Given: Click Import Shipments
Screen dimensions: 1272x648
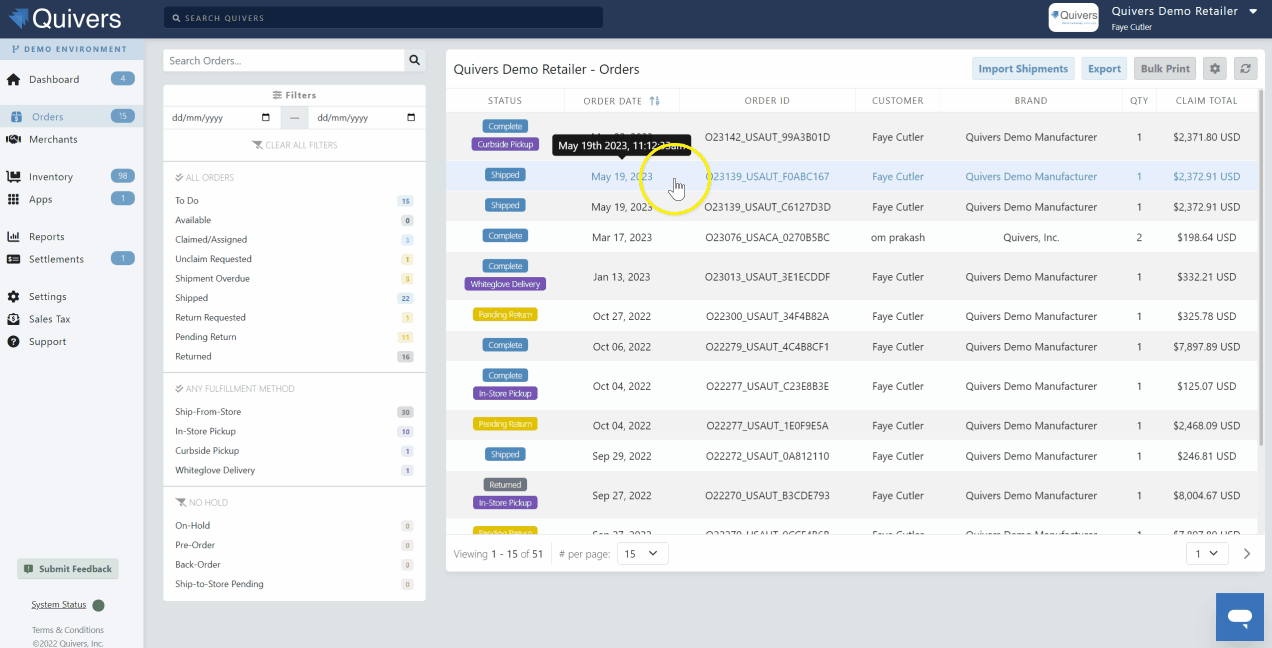Looking at the screenshot, I should coord(1023,69).
